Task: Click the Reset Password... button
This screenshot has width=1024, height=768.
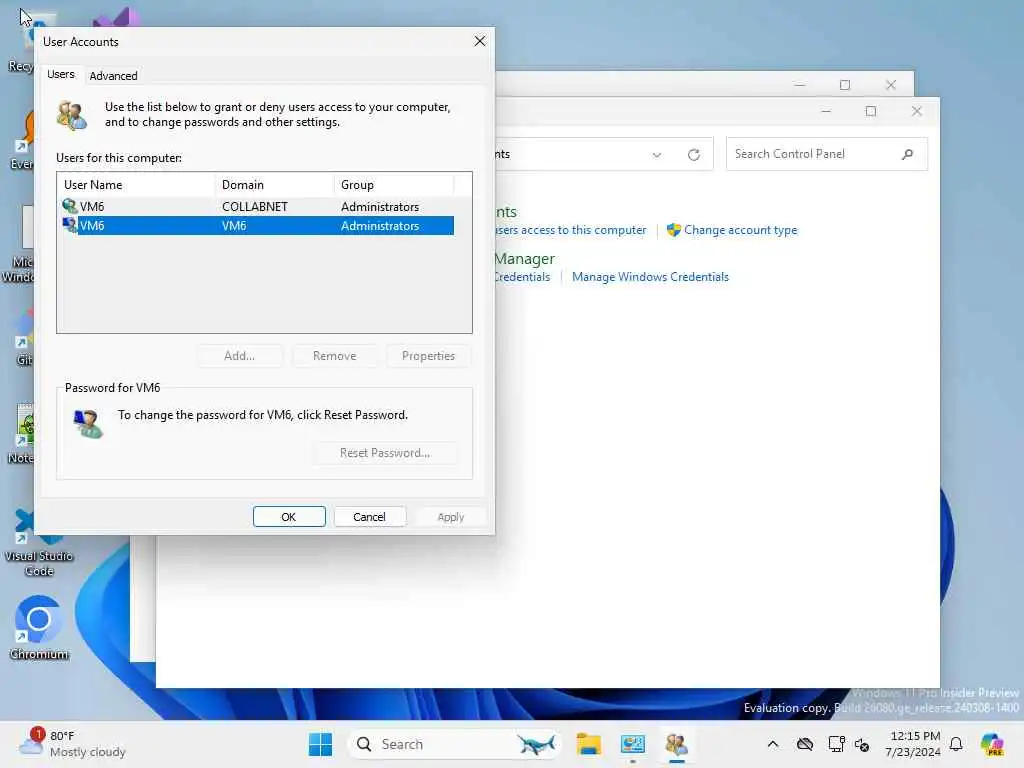Action: 385,453
